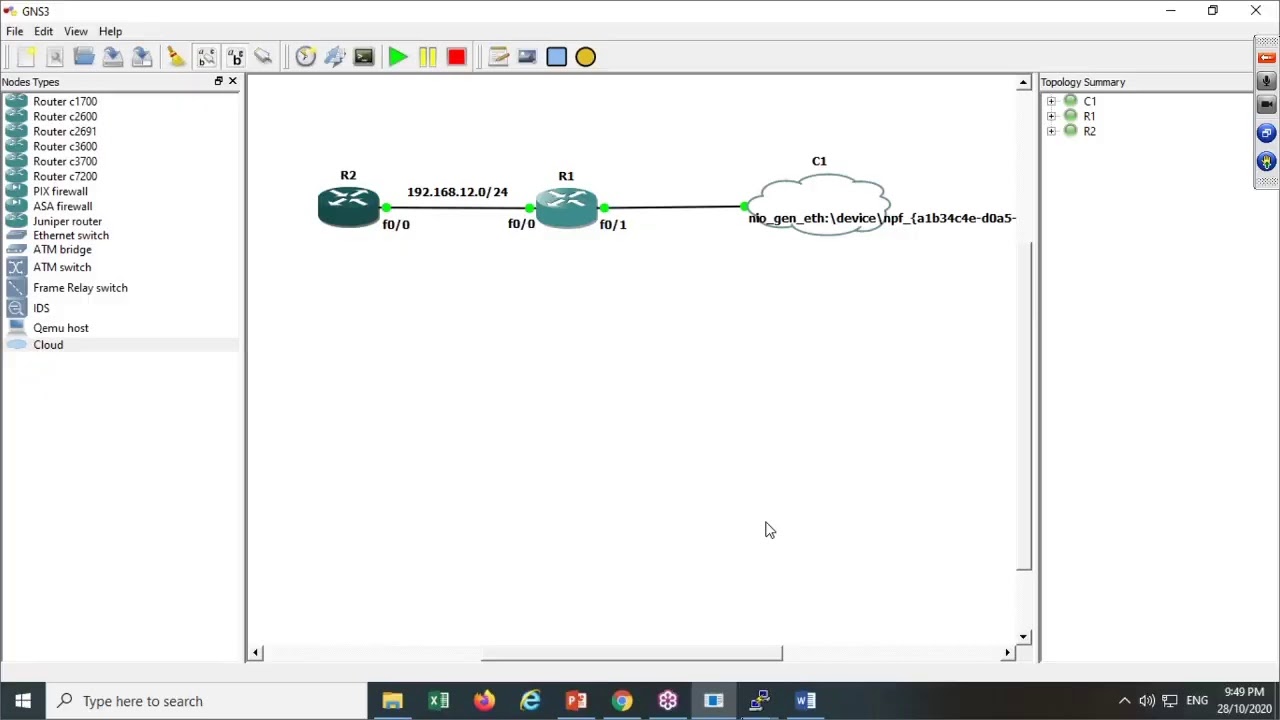
Task: Expand C1 in Topology Summary
Action: coord(1051,101)
